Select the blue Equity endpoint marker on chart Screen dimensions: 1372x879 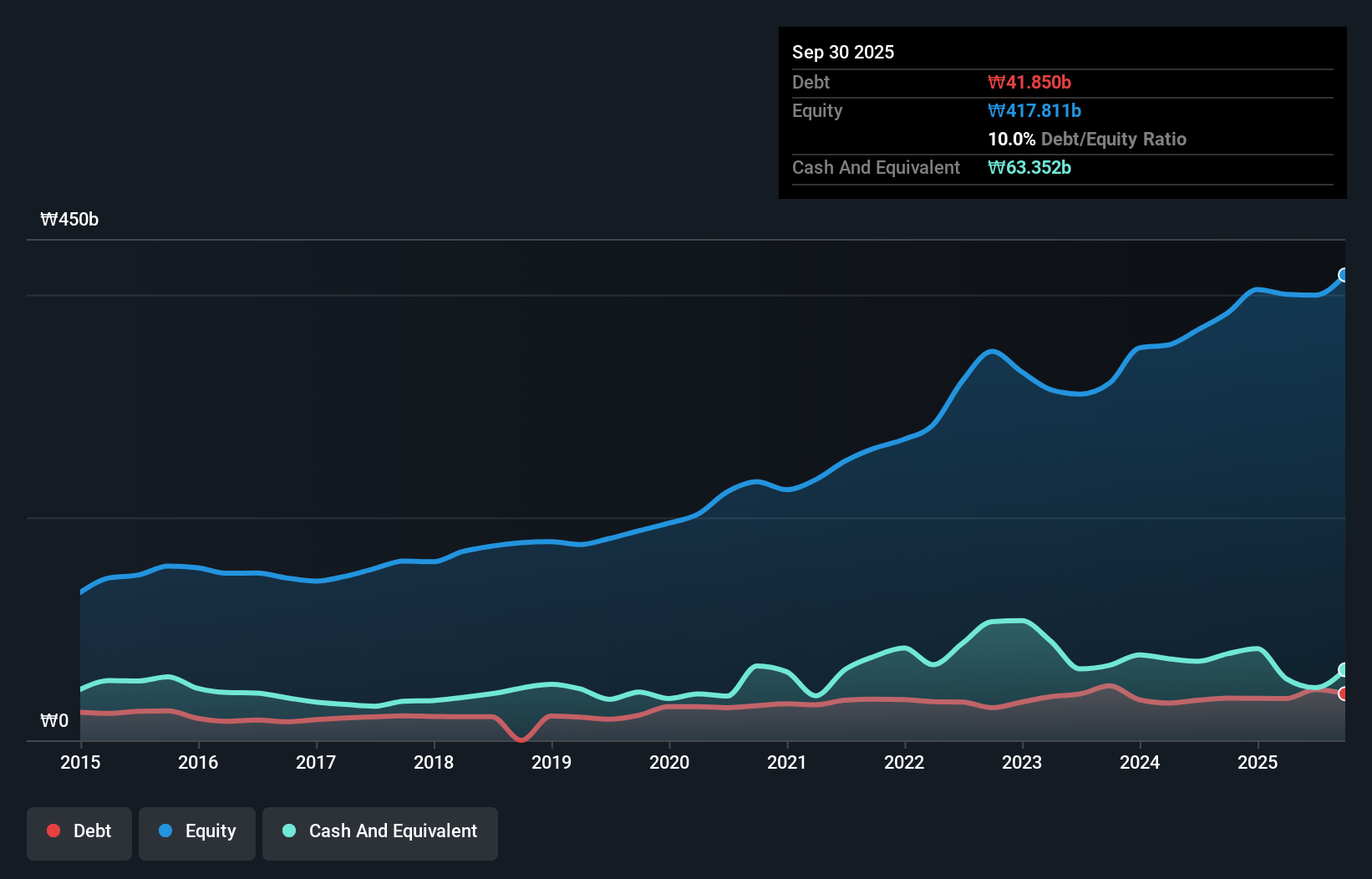point(1344,274)
